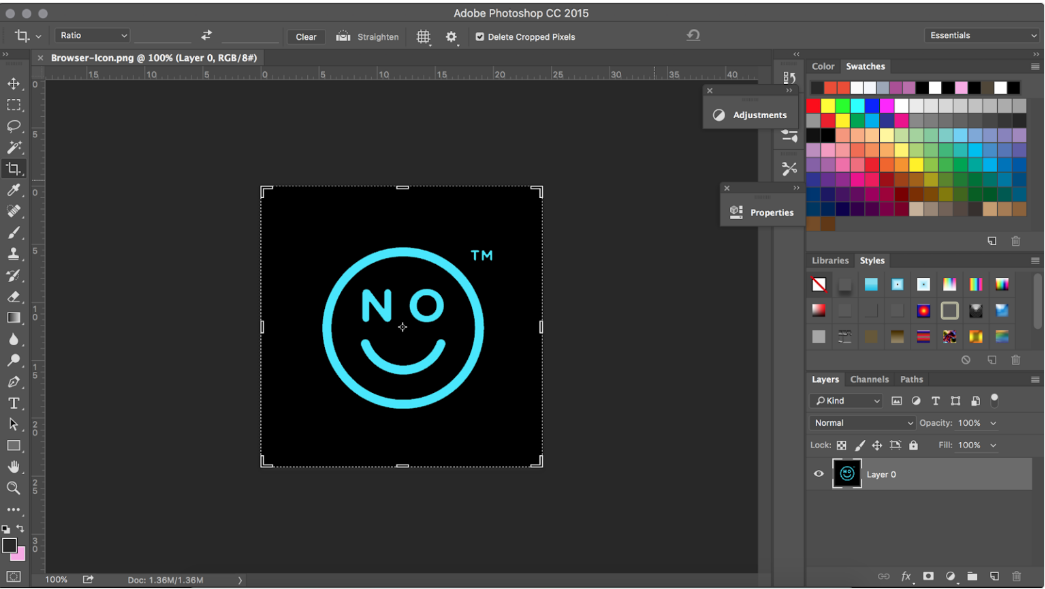Click the crop overlay grid icon
1045x589 pixels.
pos(423,36)
